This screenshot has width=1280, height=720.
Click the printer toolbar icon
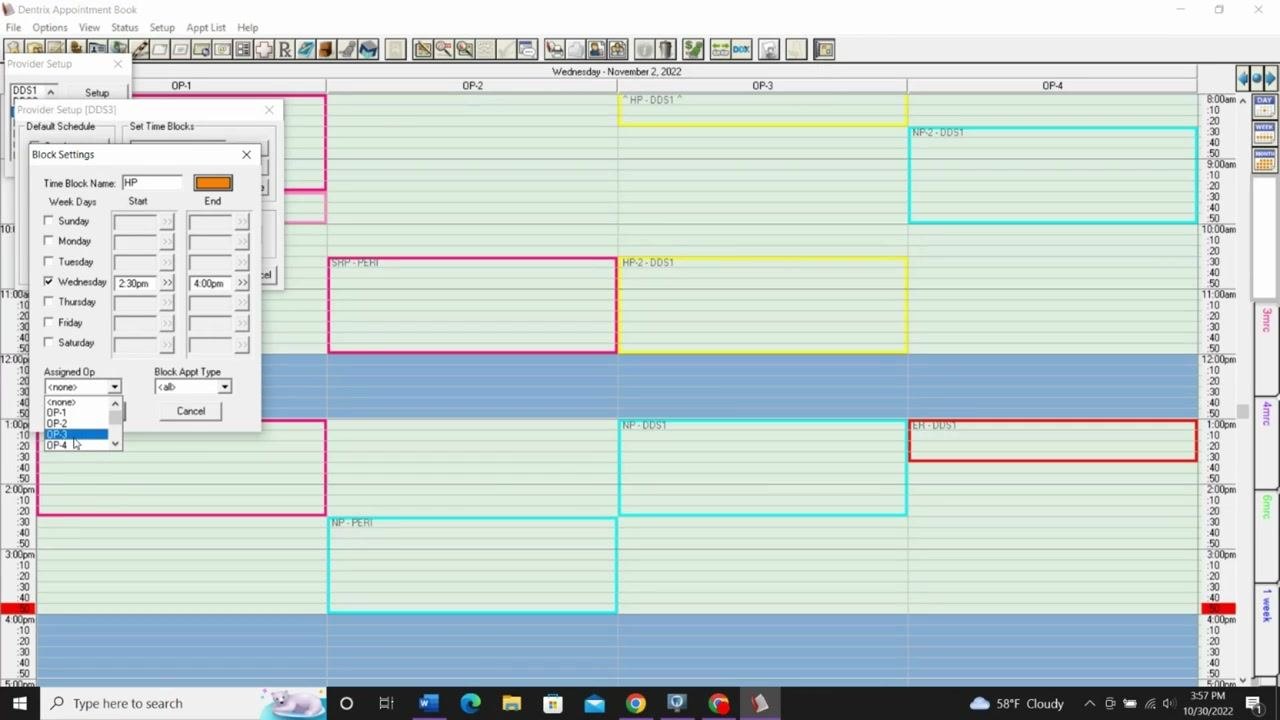coord(554,49)
